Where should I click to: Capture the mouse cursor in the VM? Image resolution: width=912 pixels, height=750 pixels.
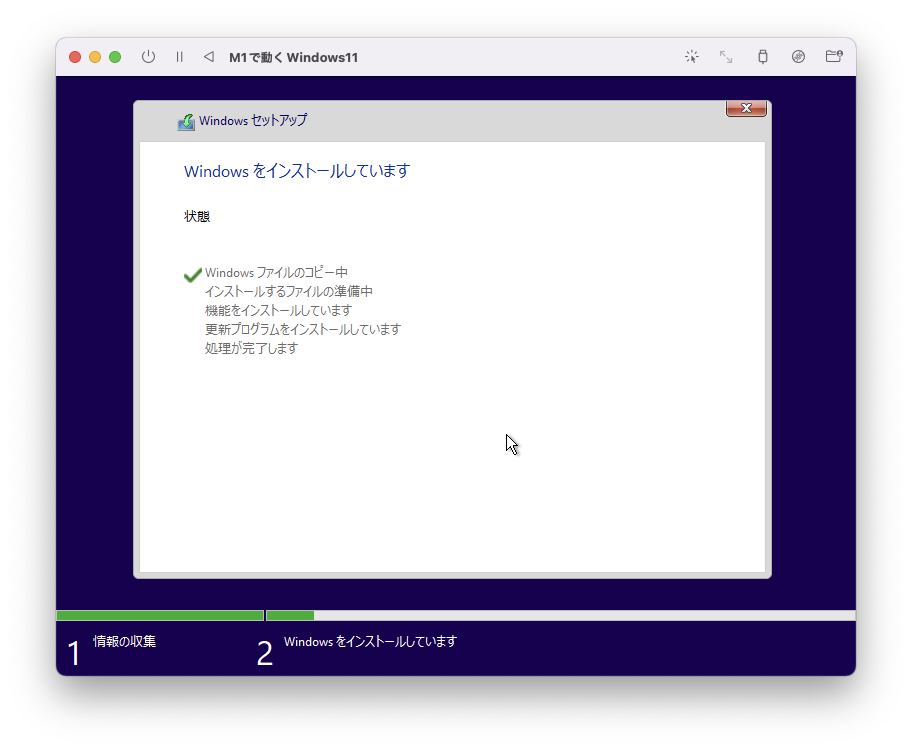pyautogui.click(x=692, y=57)
